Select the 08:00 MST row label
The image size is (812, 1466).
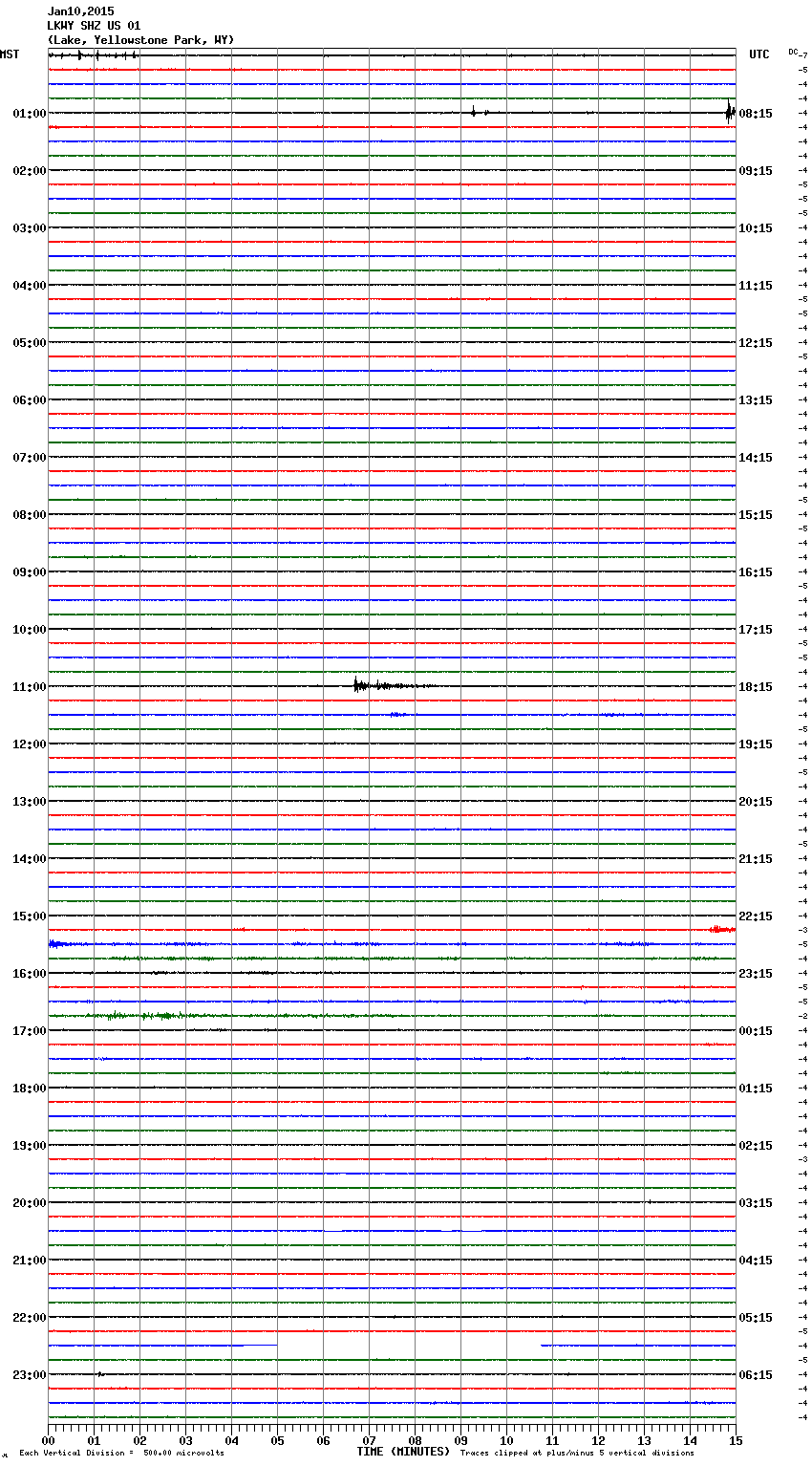coord(30,515)
